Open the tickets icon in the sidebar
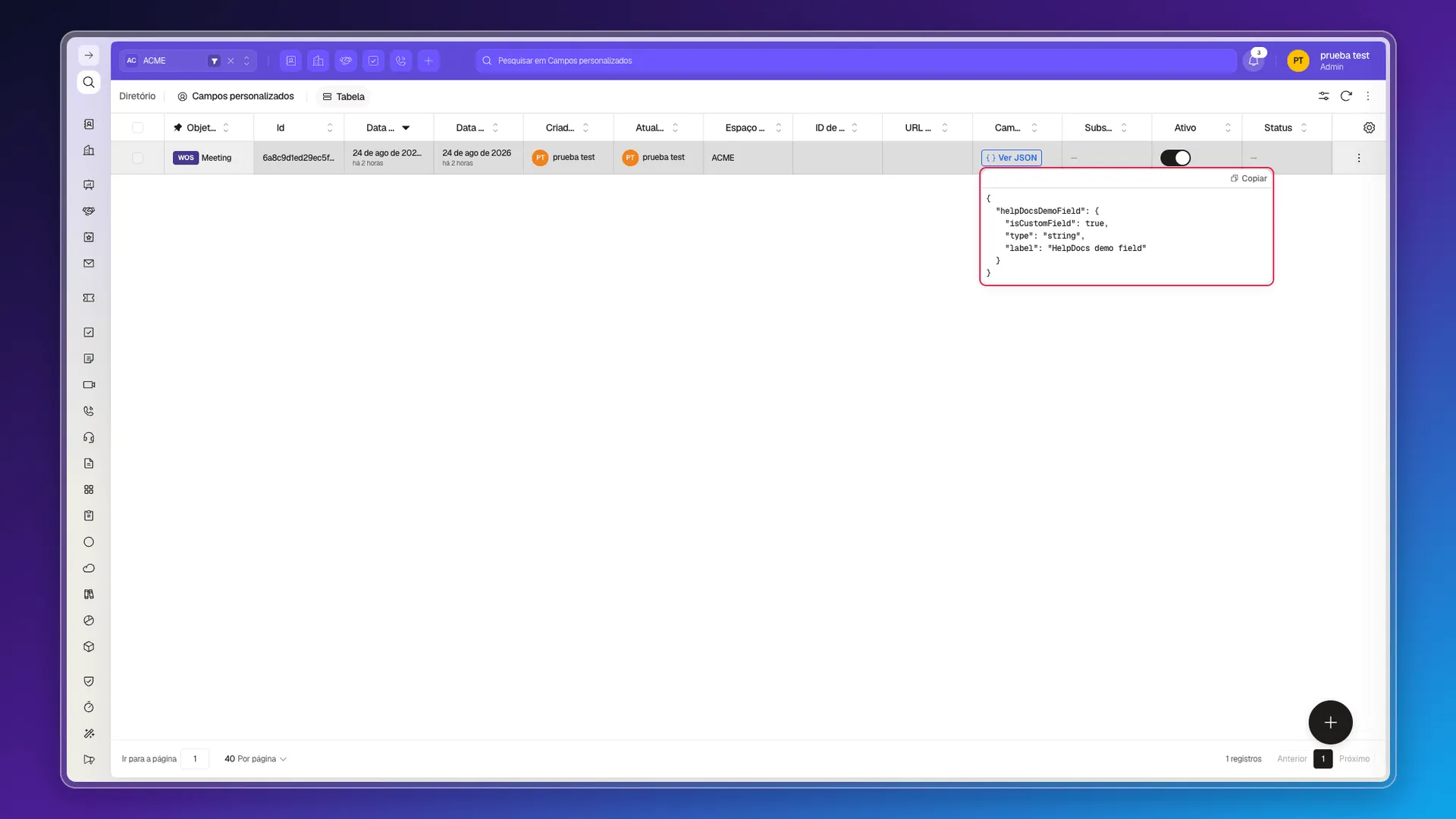Viewport: 1456px width, 819px height. (89, 298)
